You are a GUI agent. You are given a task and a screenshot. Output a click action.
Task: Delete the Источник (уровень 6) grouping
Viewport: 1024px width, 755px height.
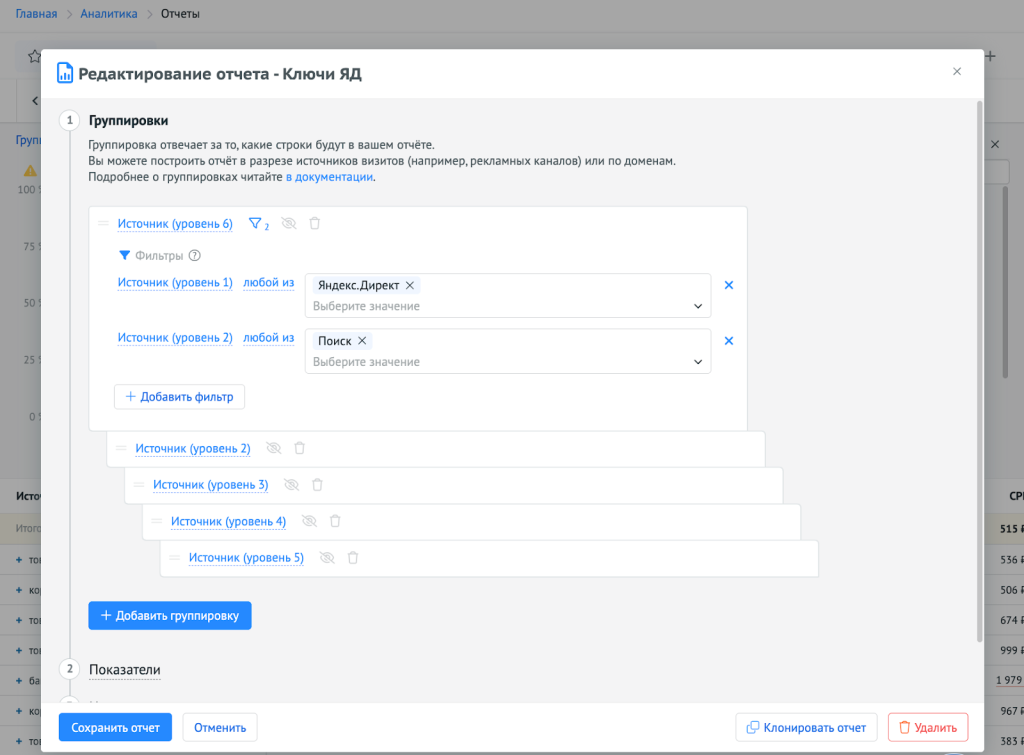[315, 224]
